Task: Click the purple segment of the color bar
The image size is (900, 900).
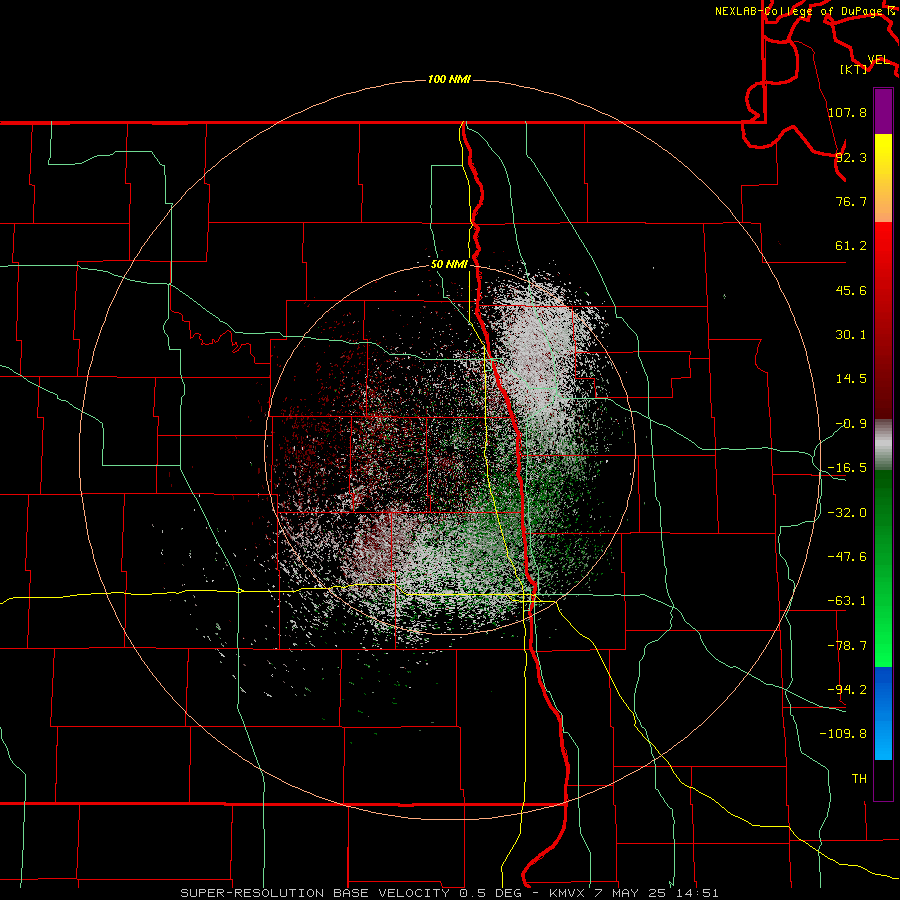Action: pyautogui.click(x=883, y=111)
